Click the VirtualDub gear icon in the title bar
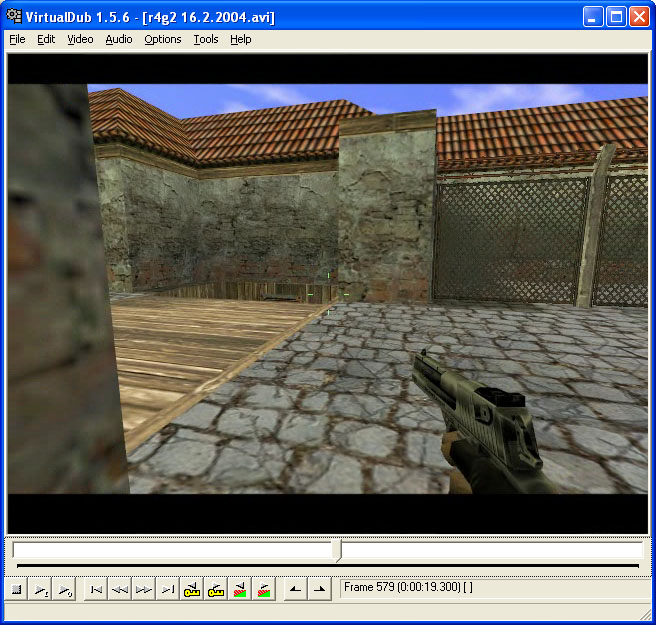 click(14, 16)
